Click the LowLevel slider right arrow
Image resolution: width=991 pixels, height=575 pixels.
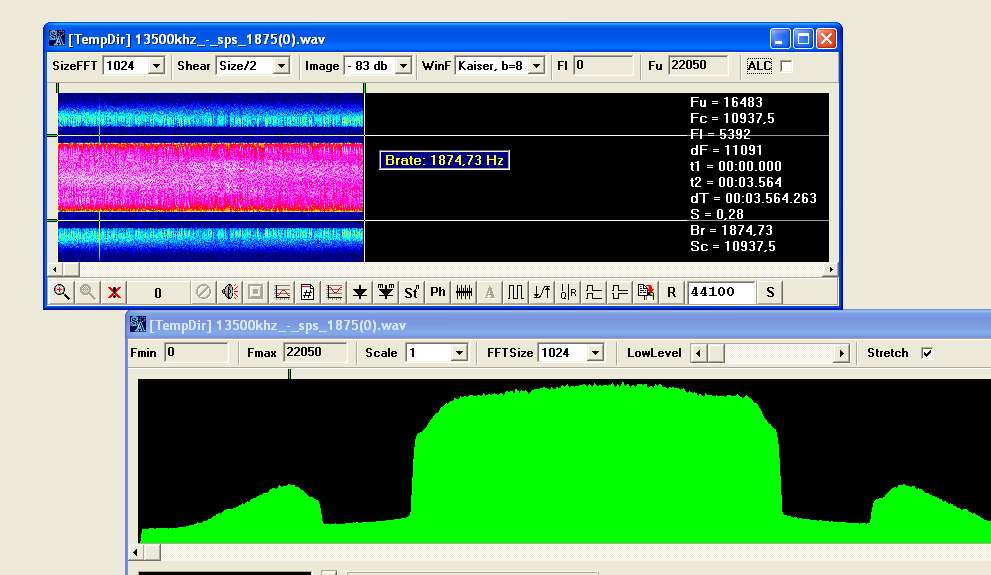tap(842, 353)
